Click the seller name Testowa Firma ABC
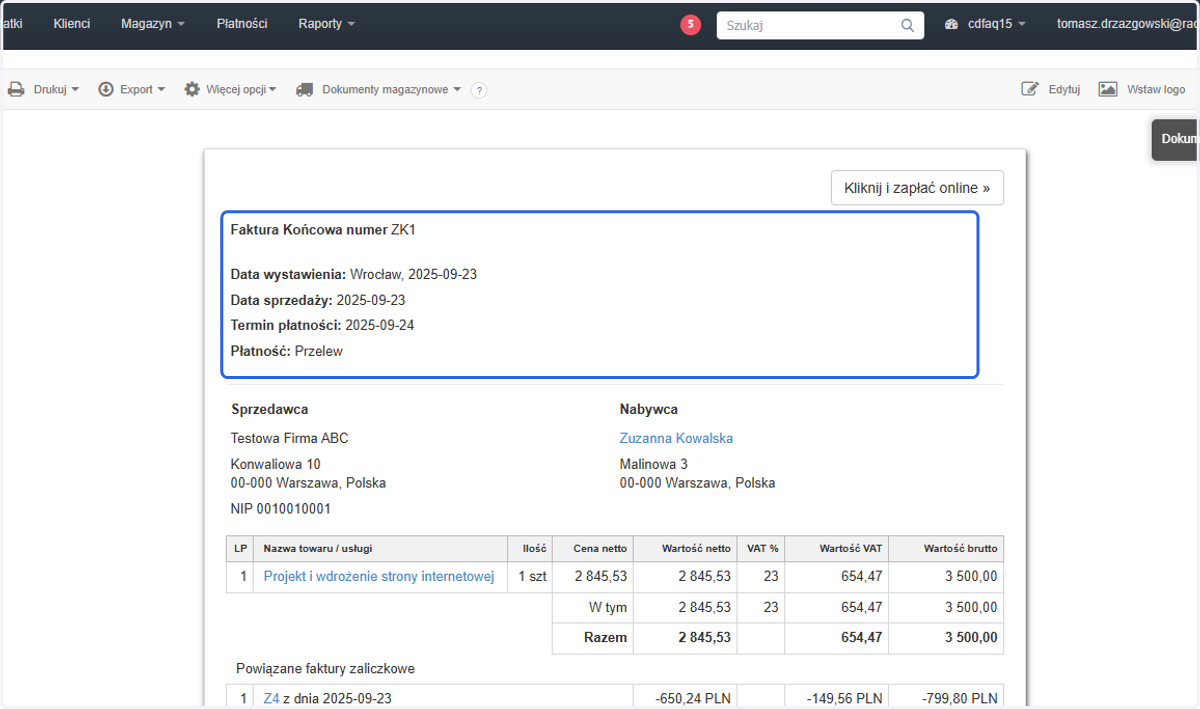 click(289, 438)
